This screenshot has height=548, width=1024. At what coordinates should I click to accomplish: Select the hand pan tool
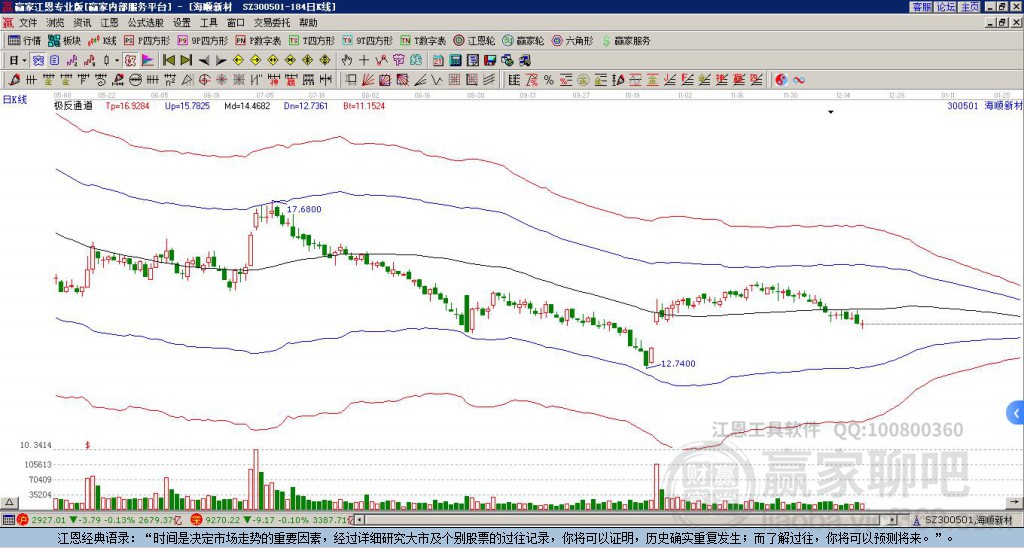[346, 60]
